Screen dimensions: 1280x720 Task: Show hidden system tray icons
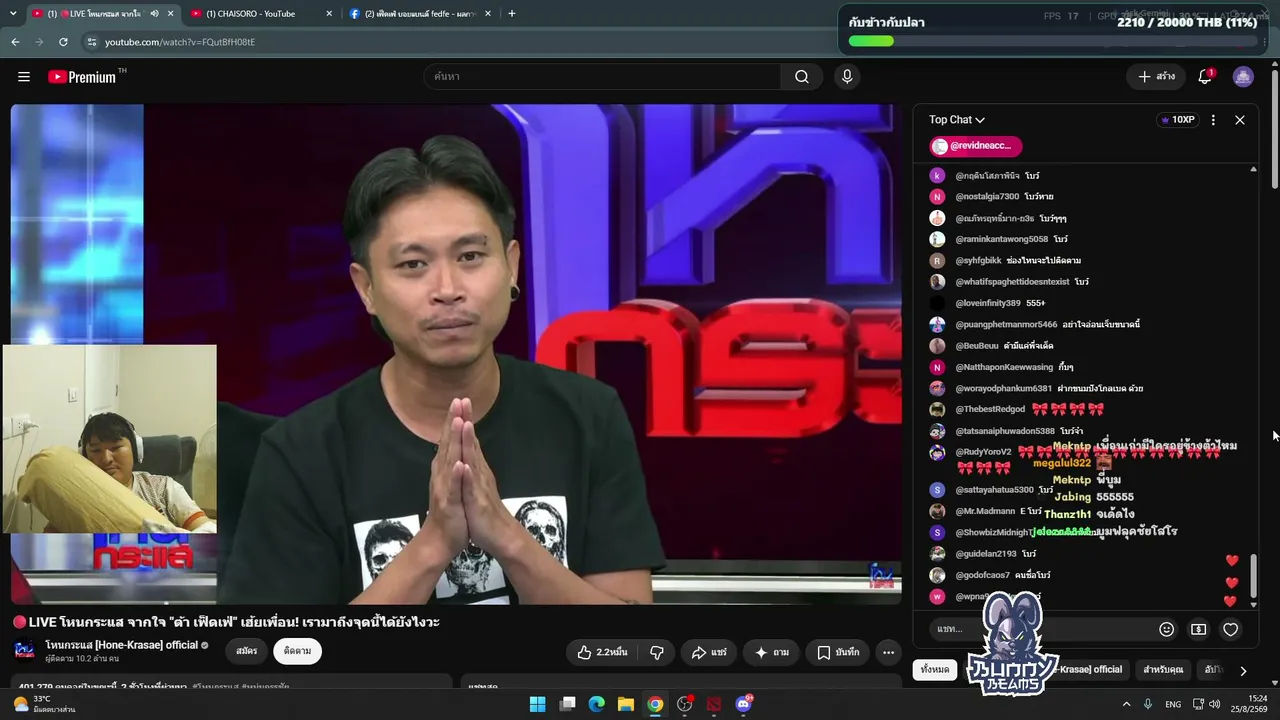click(1126, 704)
